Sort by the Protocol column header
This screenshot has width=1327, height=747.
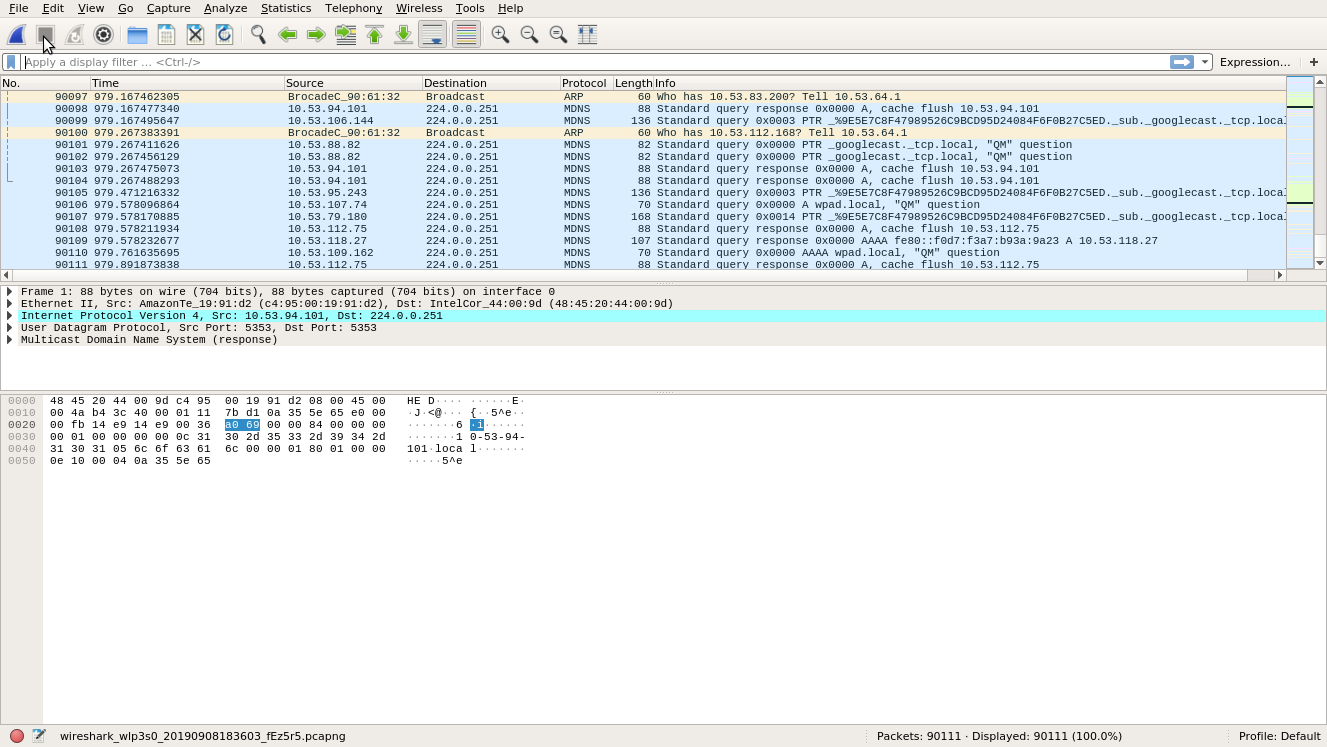point(586,83)
